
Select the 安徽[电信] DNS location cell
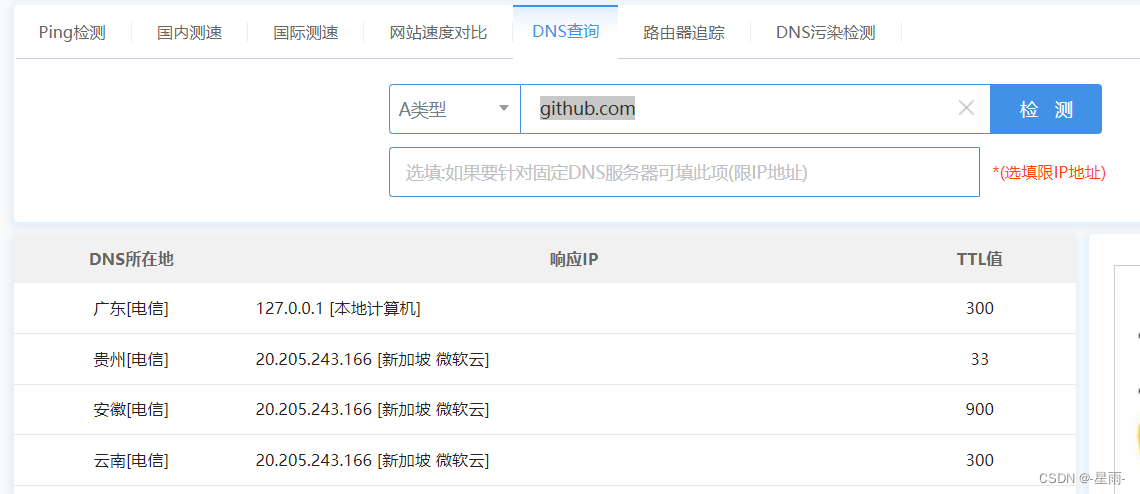pos(131,409)
